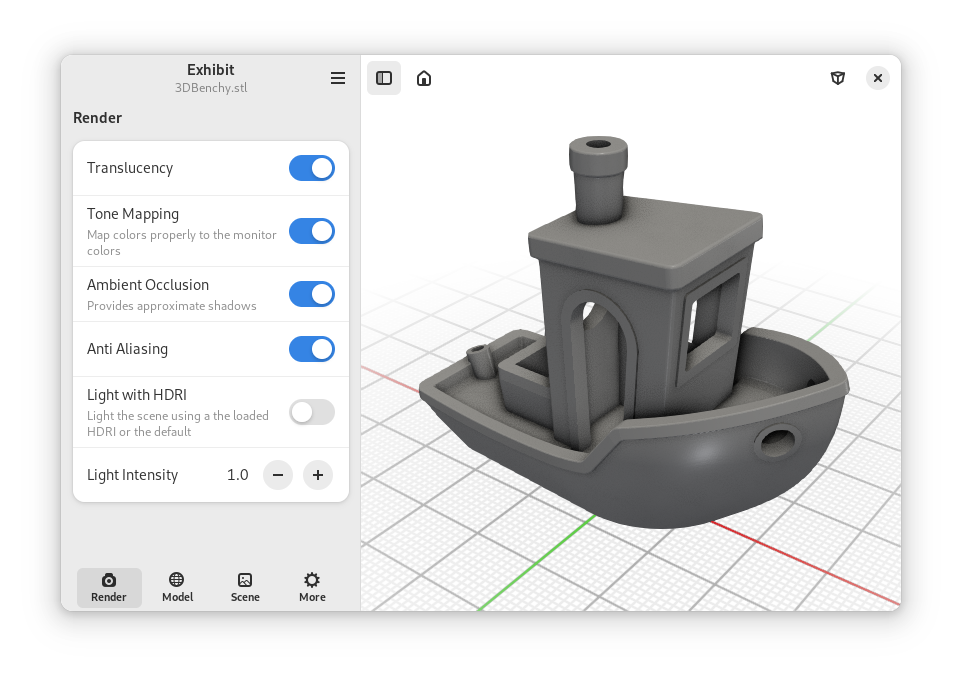Toggle orthographic view cube icon
962x678 pixels.
[837, 78]
